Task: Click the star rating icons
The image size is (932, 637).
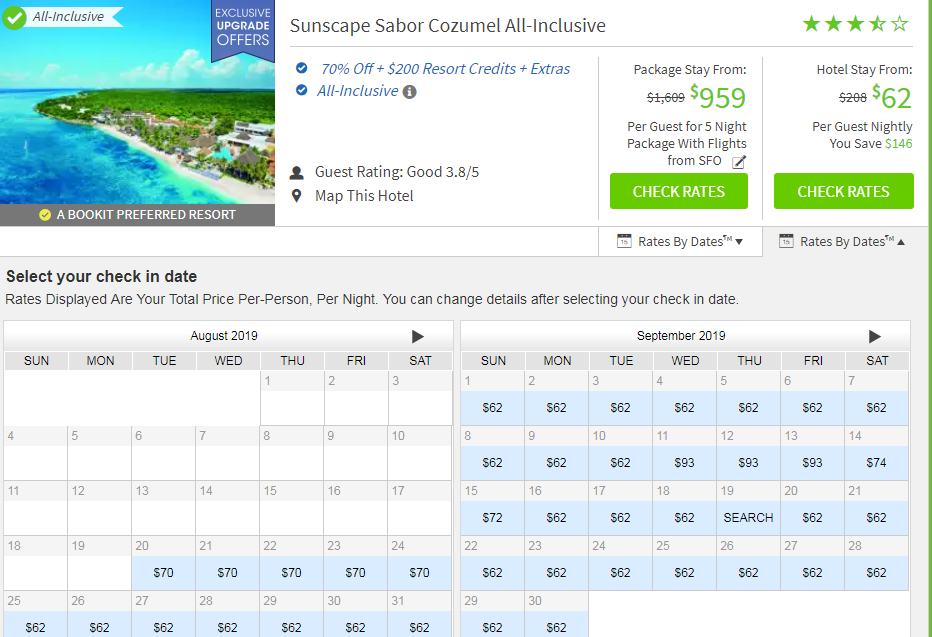Action: pos(856,24)
